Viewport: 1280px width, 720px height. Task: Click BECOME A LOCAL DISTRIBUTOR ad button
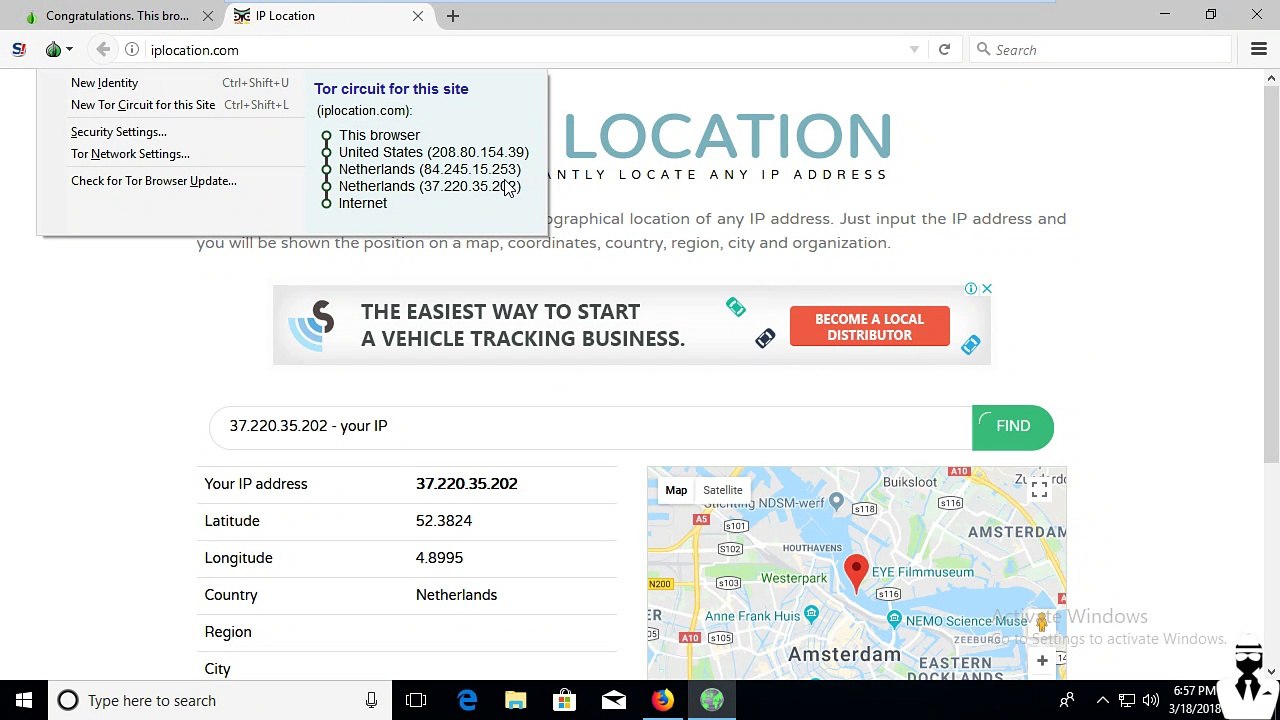869,327
